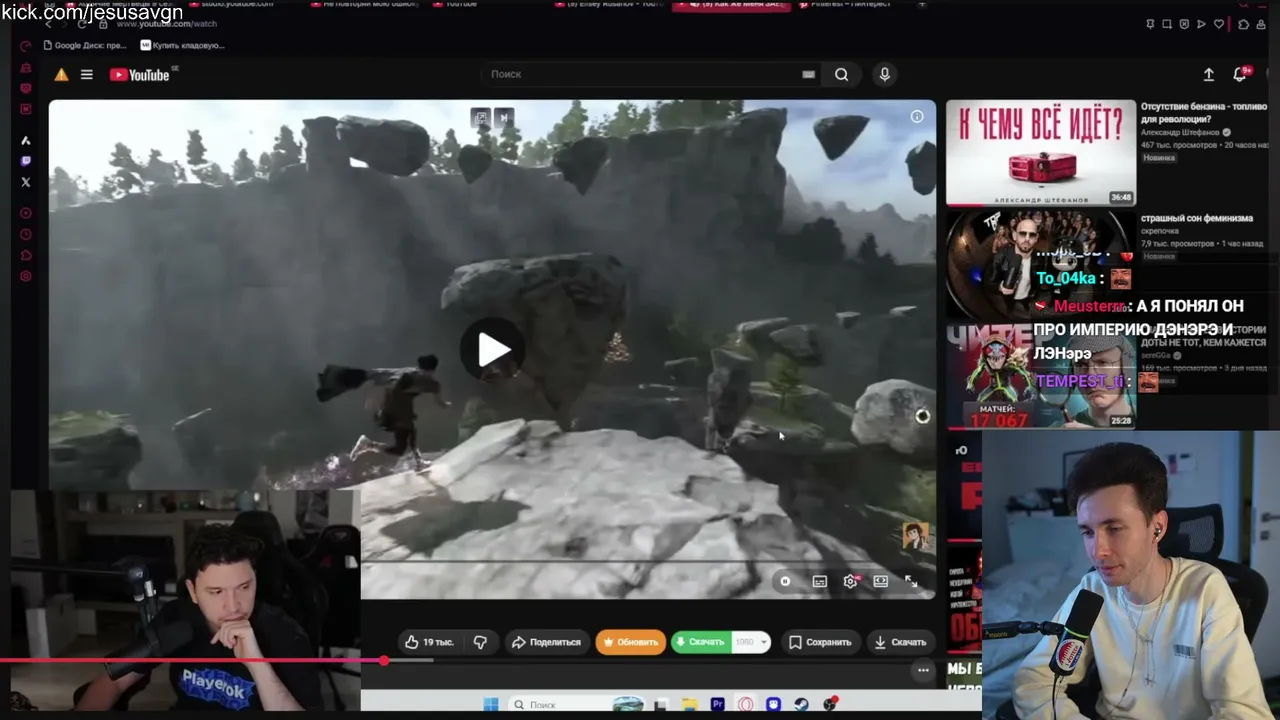Open video 'Отсутствие бензина - топливо для революции?'
This screenshot has height=720, width=1280.
(1203, 113)
